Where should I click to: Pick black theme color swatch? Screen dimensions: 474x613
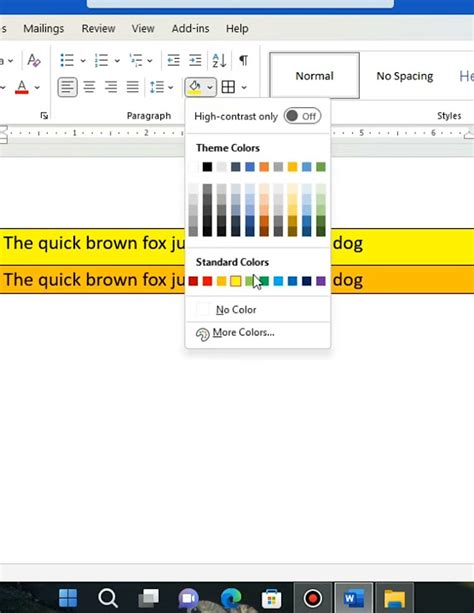[207, 167]
